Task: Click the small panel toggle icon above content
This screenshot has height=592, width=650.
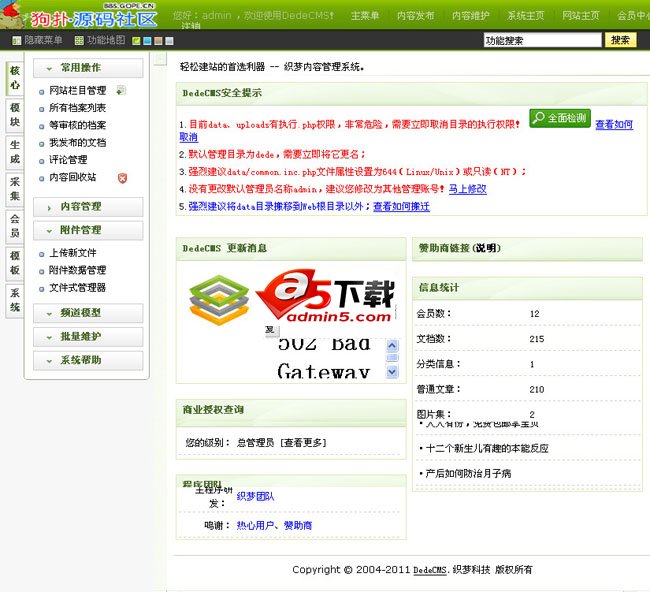Action: tap(160, 59)
